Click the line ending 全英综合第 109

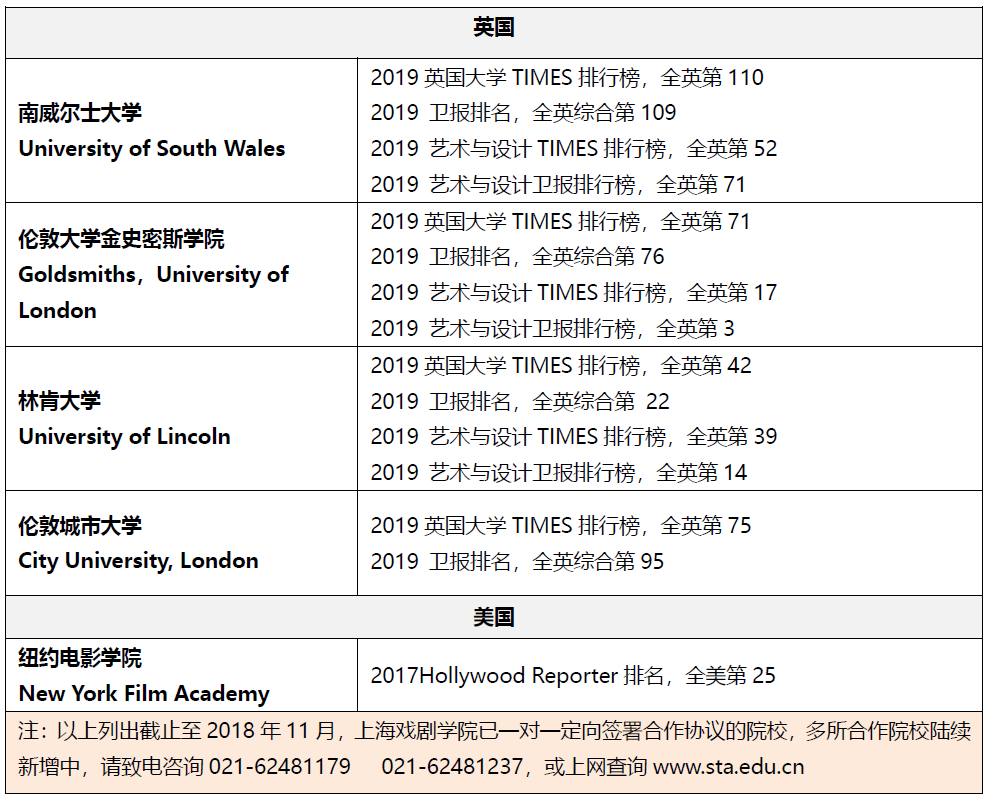tap(523, 113)
